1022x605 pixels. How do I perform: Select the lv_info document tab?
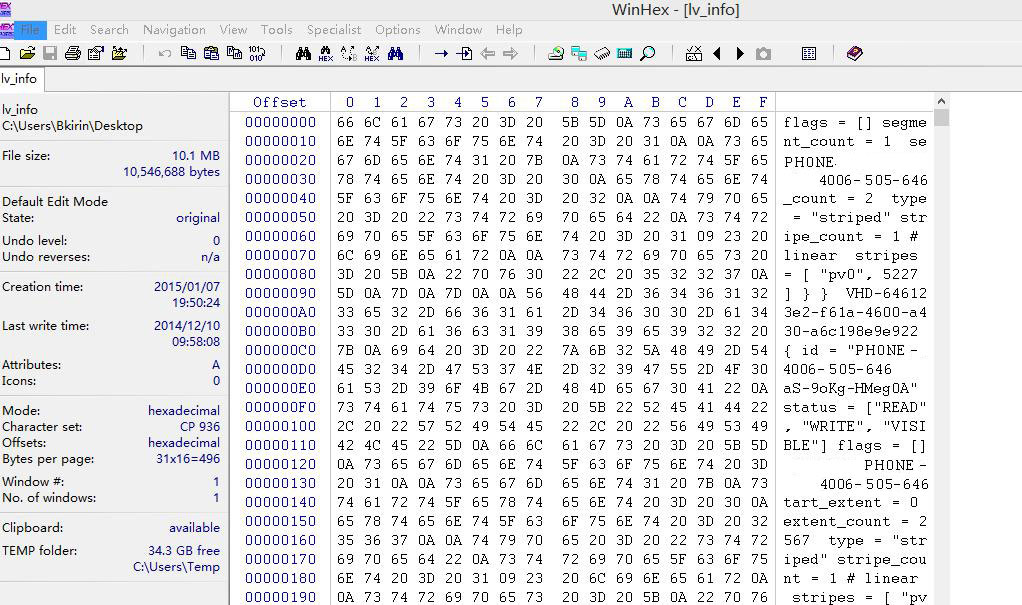pos(20,79)
